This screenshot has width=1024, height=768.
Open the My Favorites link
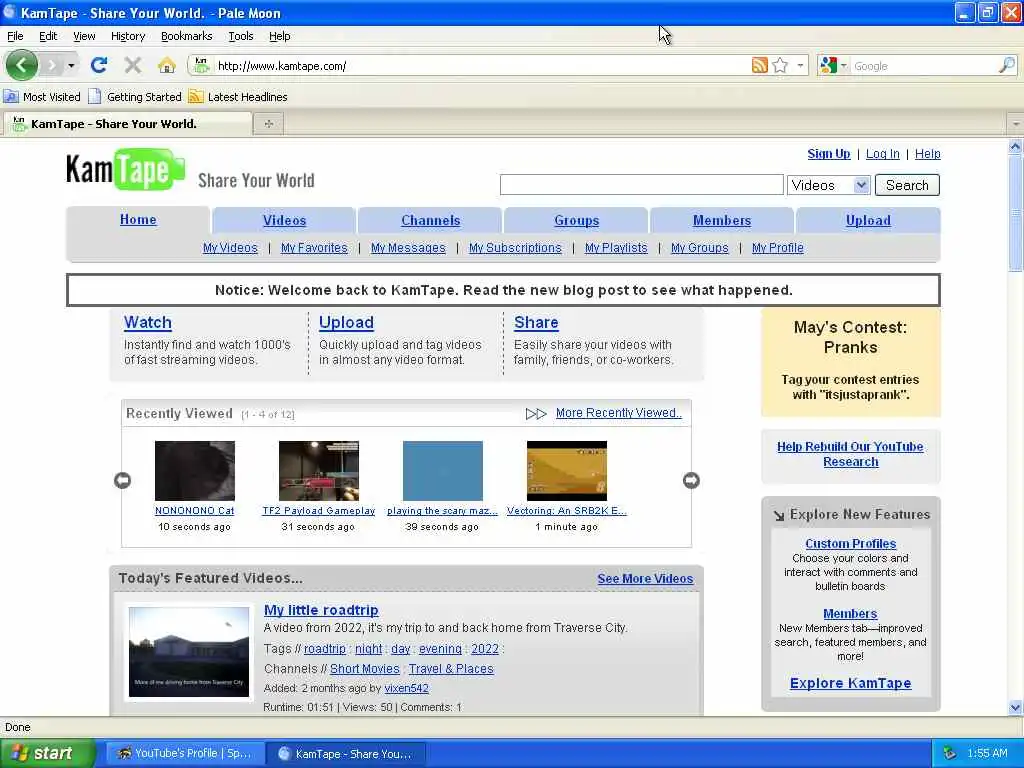pyautogui.click(x=314, y=248)
